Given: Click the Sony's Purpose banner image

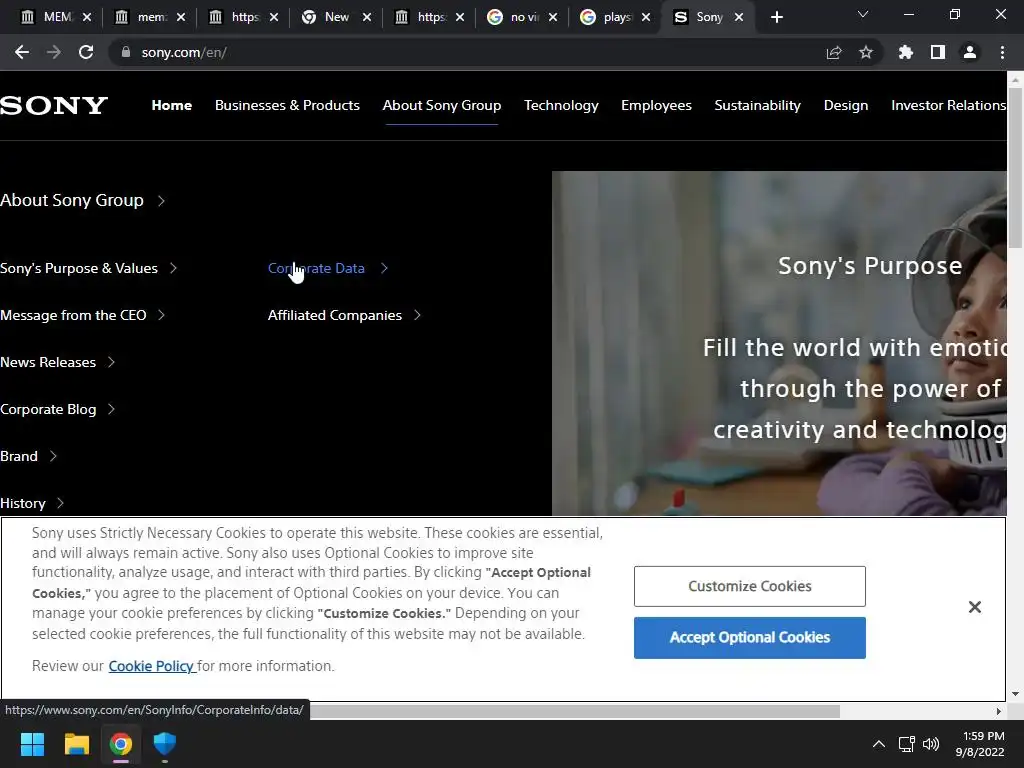Looking at the screenshot, I should (779, 343).
